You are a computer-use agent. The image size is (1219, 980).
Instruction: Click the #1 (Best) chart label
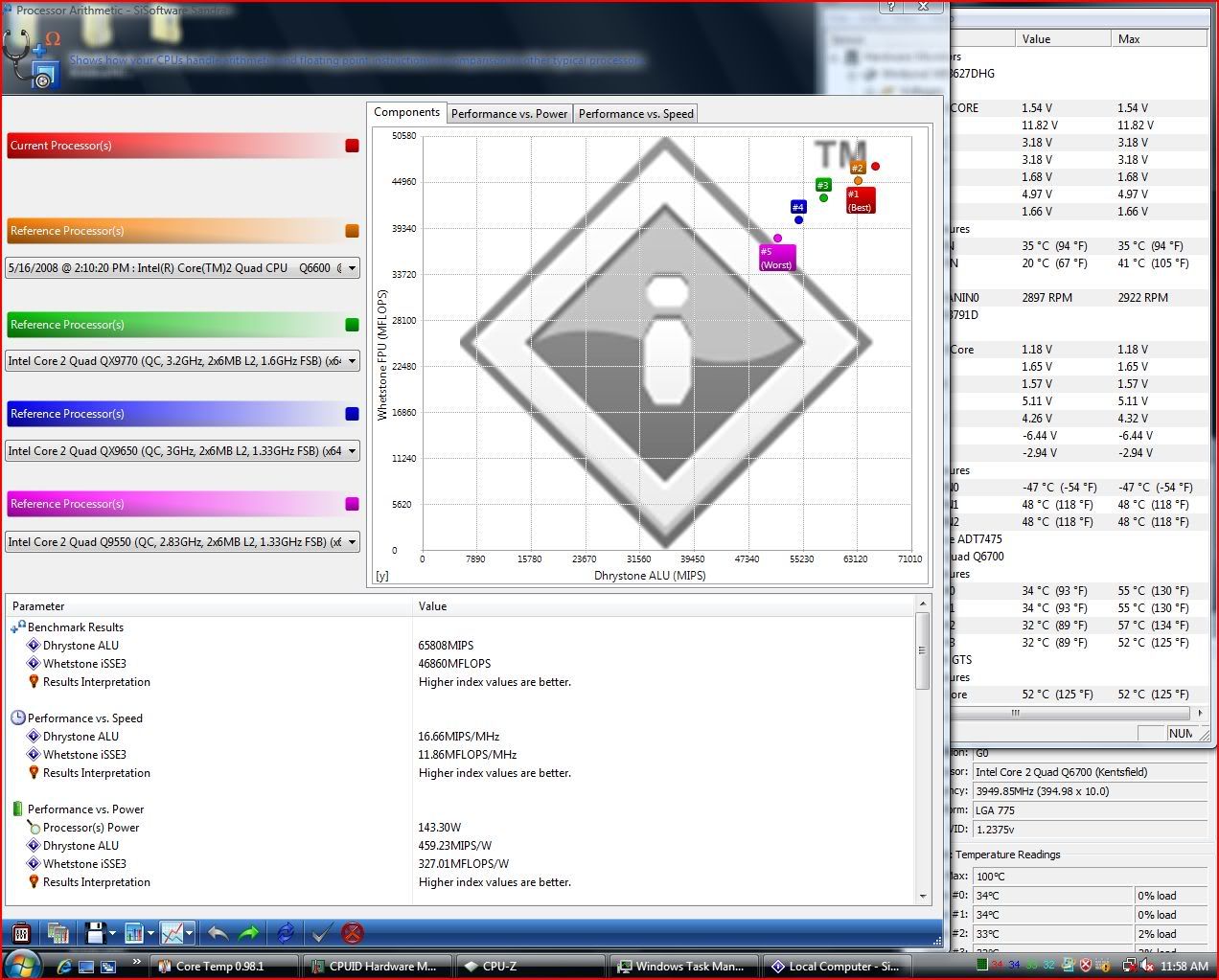861,200
